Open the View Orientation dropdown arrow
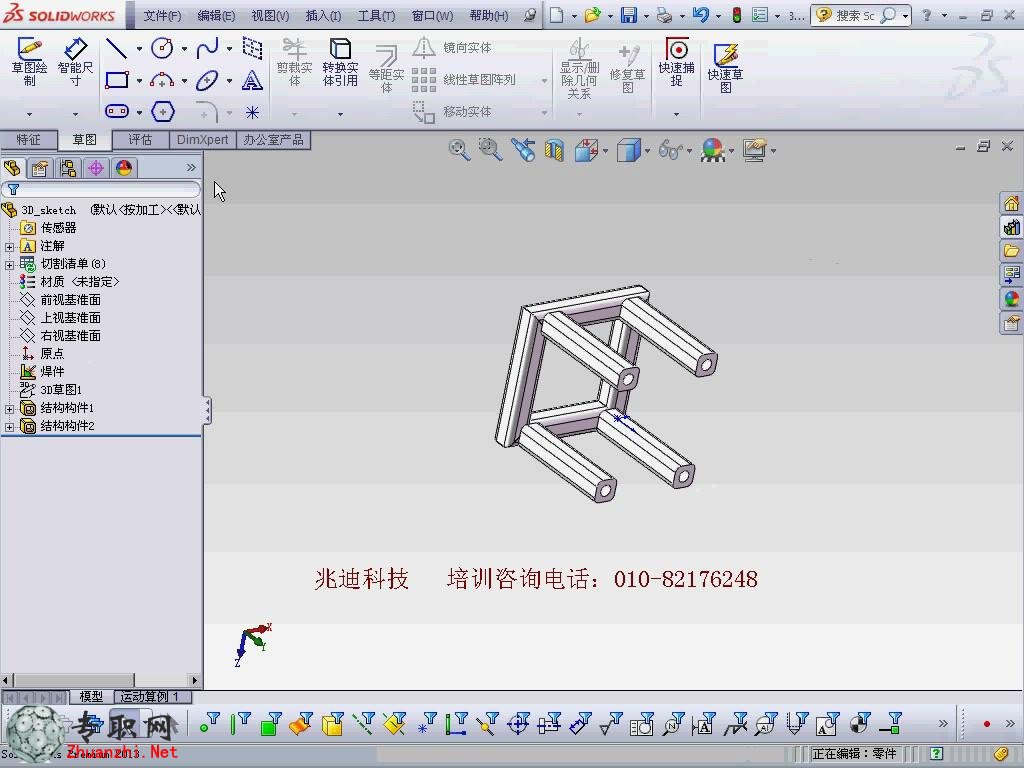Screen dimensions: 1024x768 pos(605,152)
